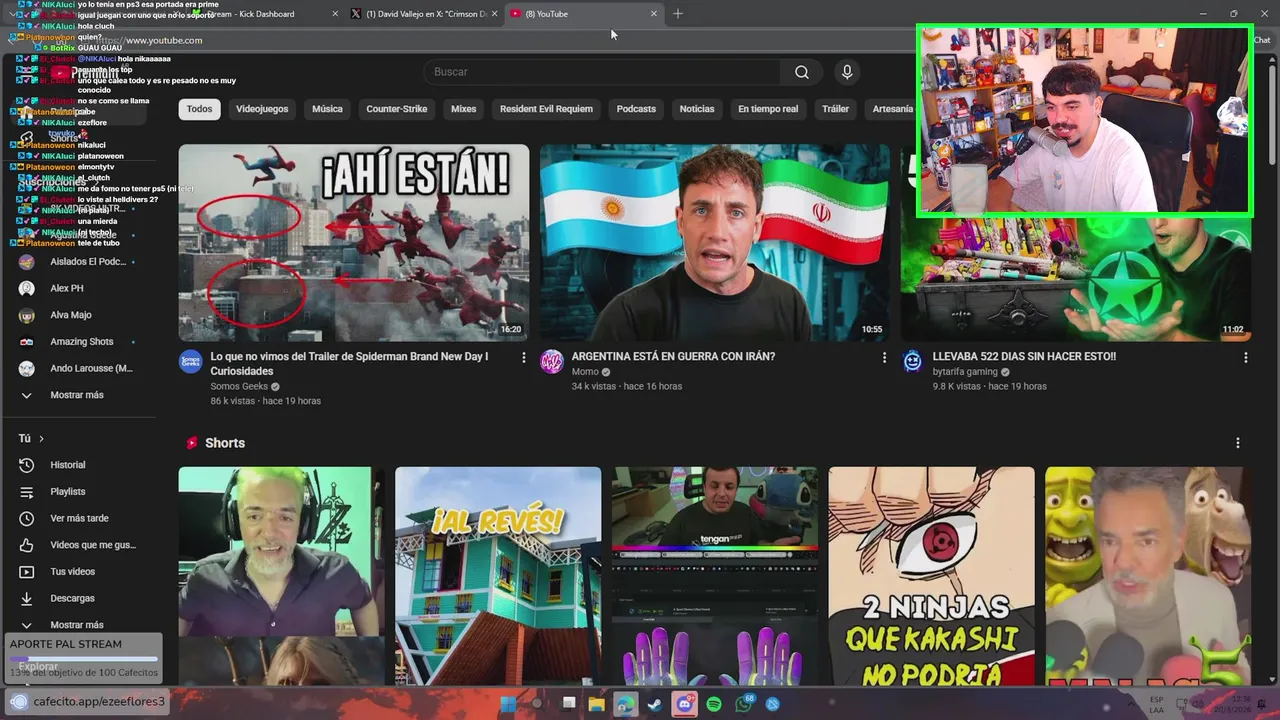Open the Shrek and Donkey Short
Screen dimensions: 1280x720
pos(1148,576)
